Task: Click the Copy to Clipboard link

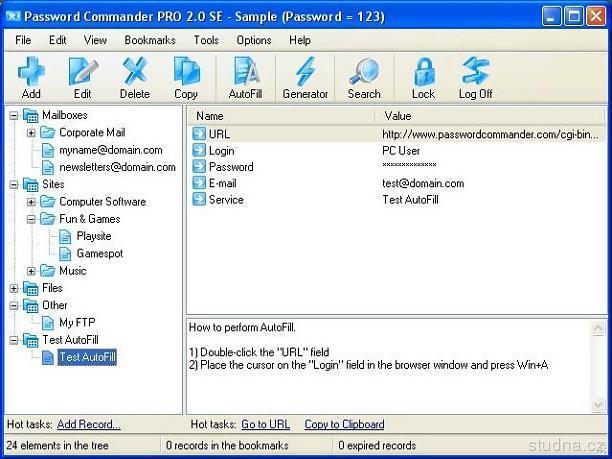Action: coord(344,424)
